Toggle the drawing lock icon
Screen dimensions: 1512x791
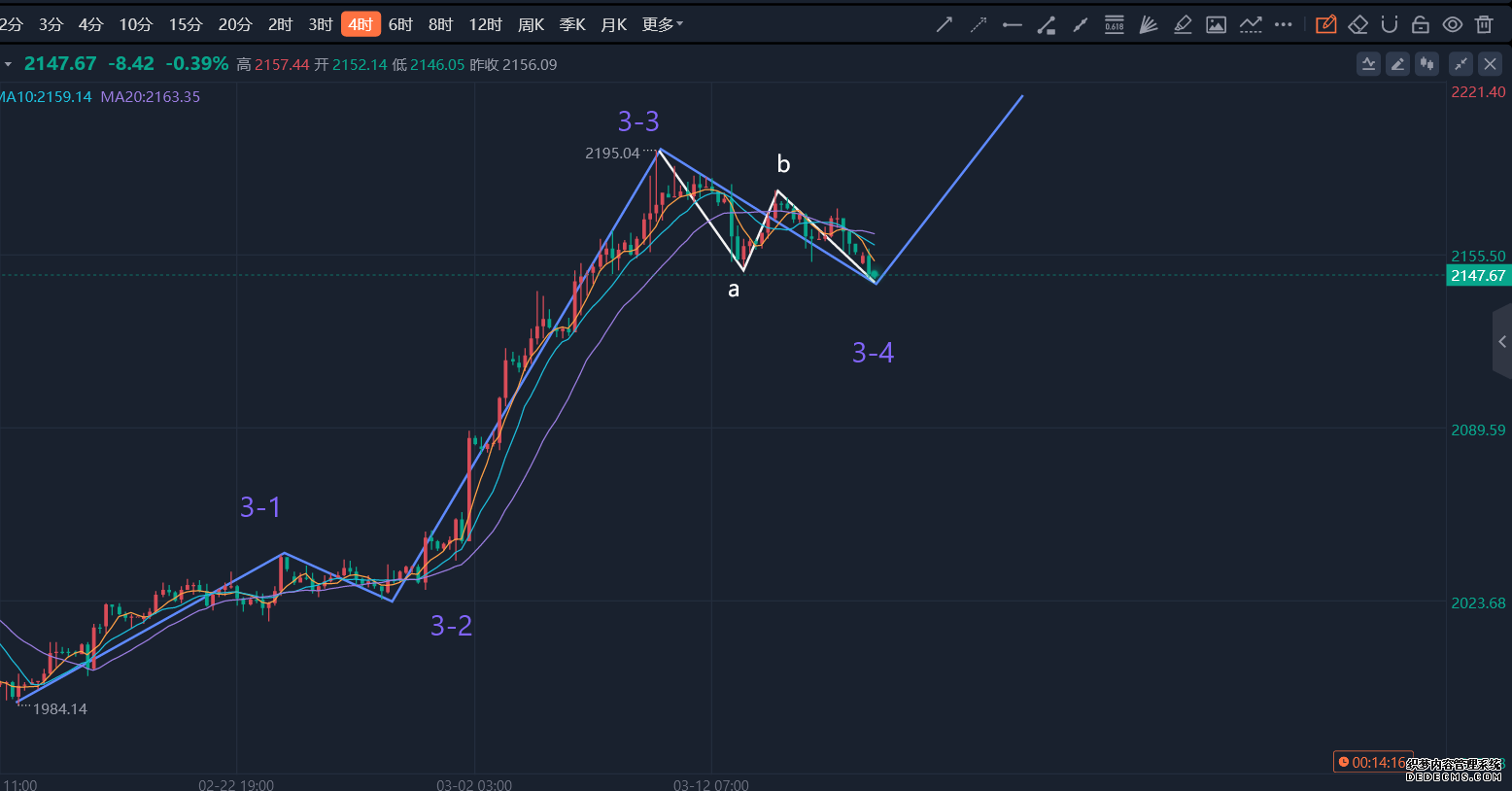coord(1420,24)
